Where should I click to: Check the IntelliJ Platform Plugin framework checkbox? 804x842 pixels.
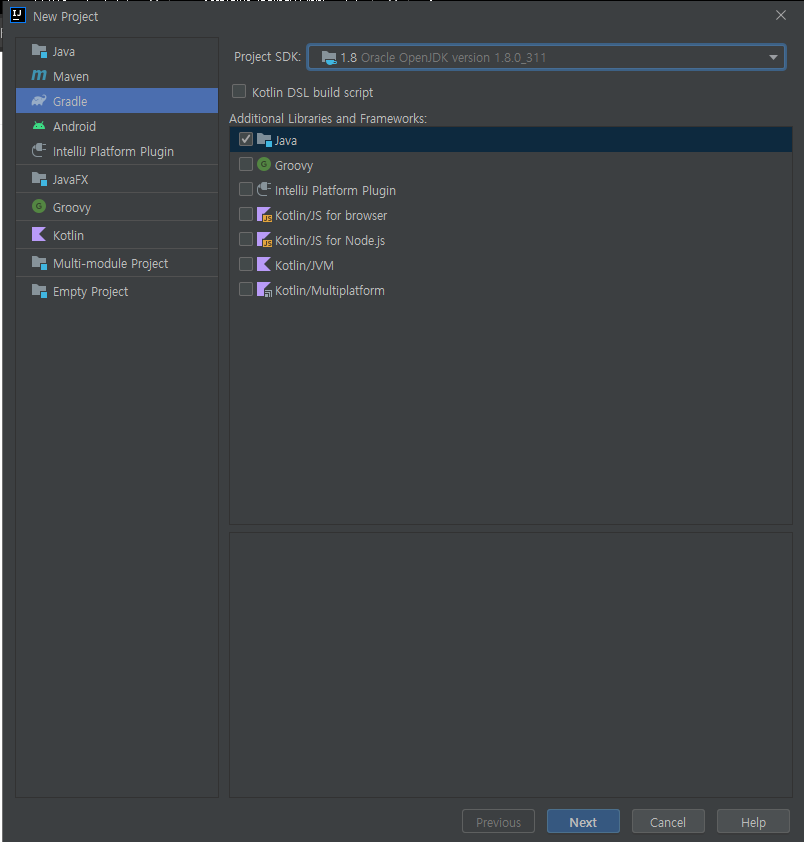[x=246, y=190]
